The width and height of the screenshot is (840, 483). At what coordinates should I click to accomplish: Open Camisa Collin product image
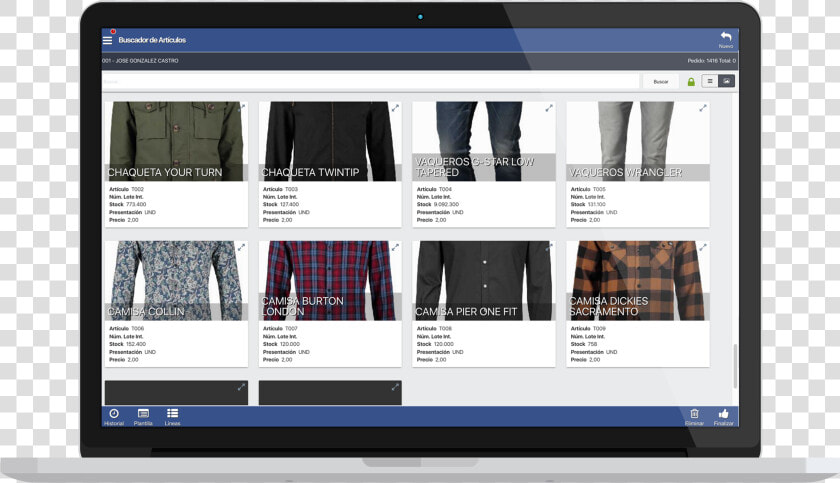tap(176, 281)
